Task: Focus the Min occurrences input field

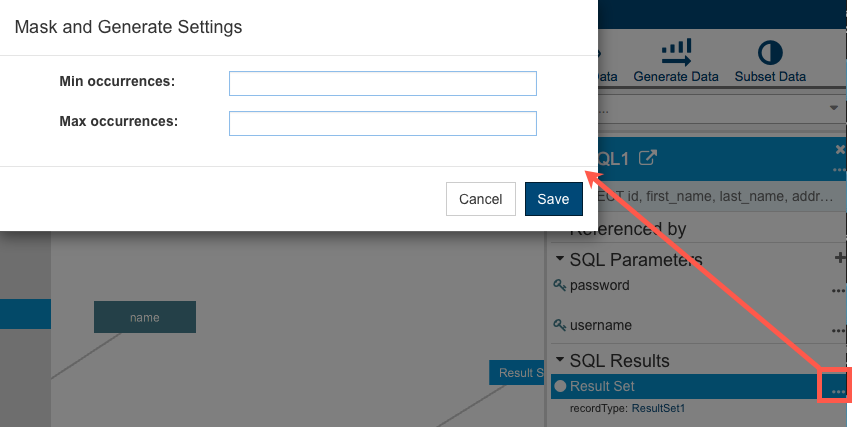Action: (383, 83)
